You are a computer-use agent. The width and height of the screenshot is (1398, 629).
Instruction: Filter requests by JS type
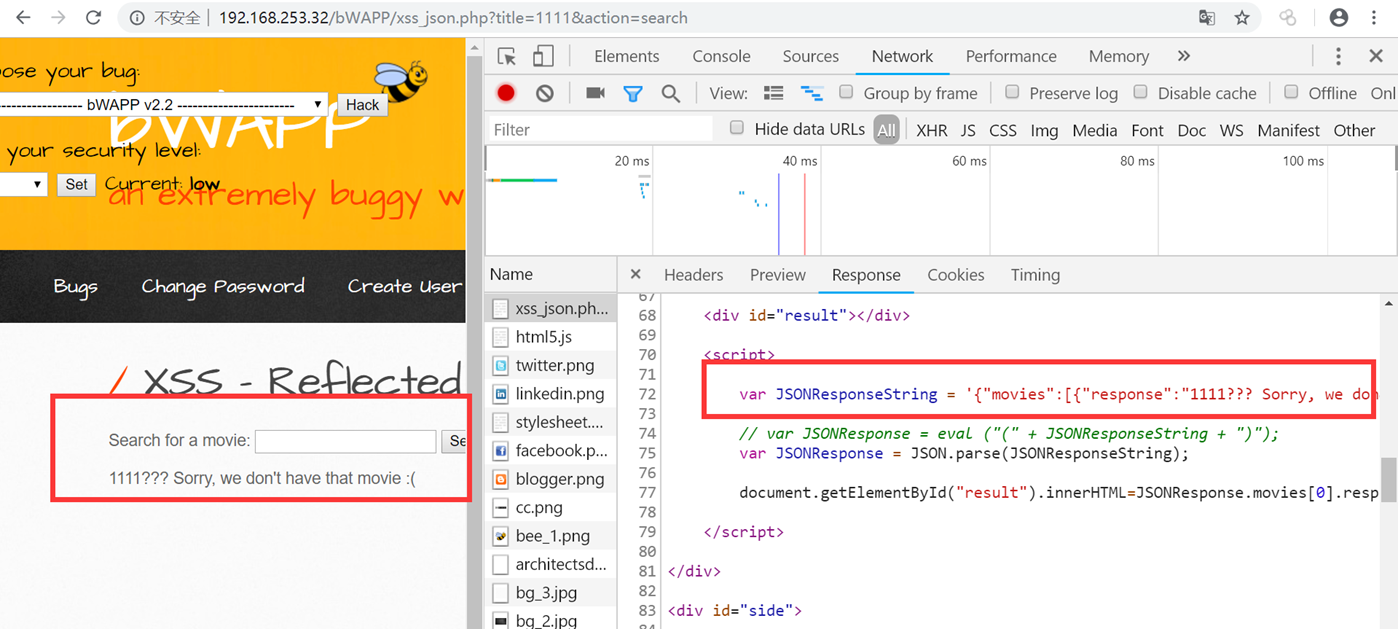coord(968,130)
